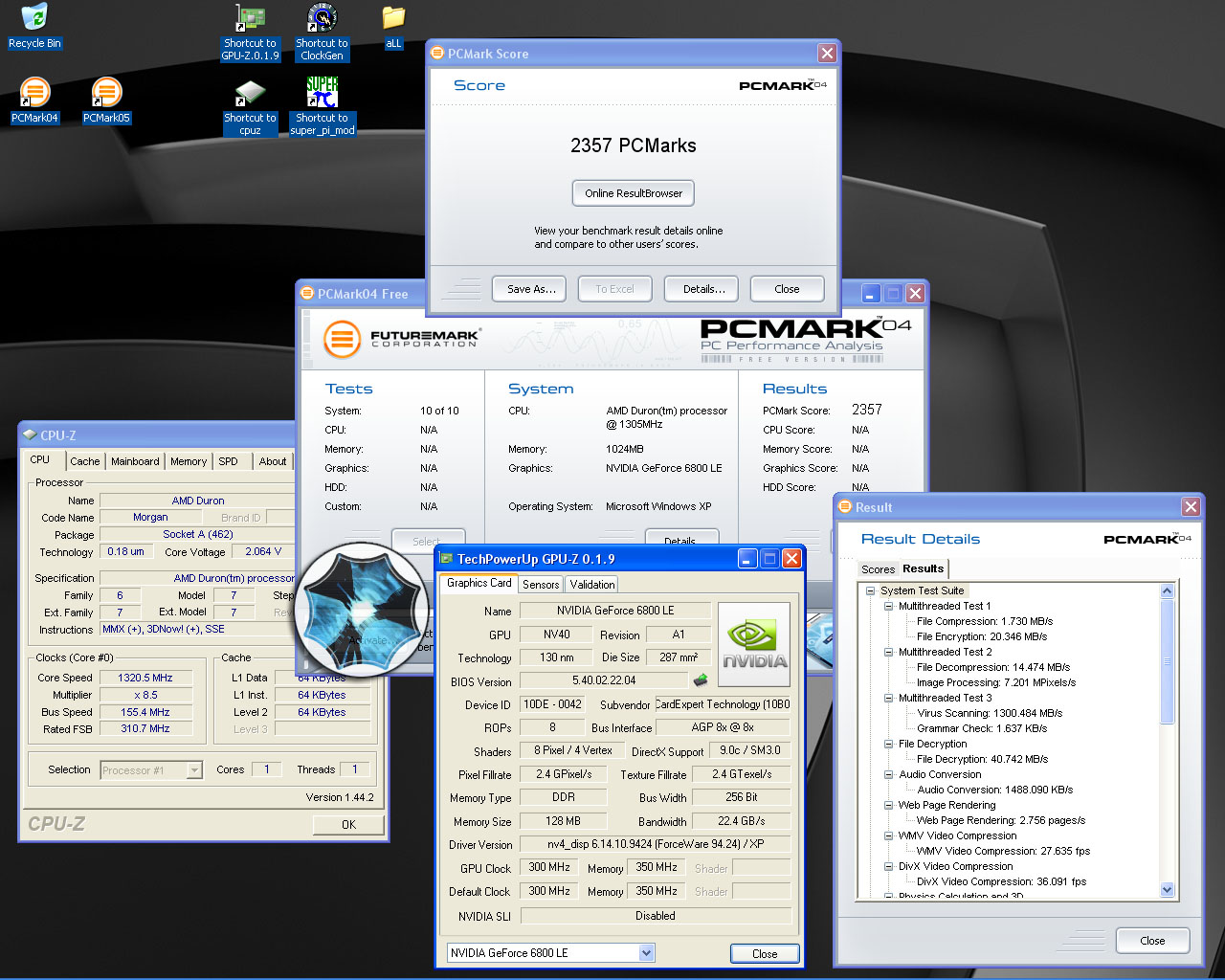Click the PCMark04 Free title bar icon
This screenshot has width=1225, height=980.
pos(307,294)
